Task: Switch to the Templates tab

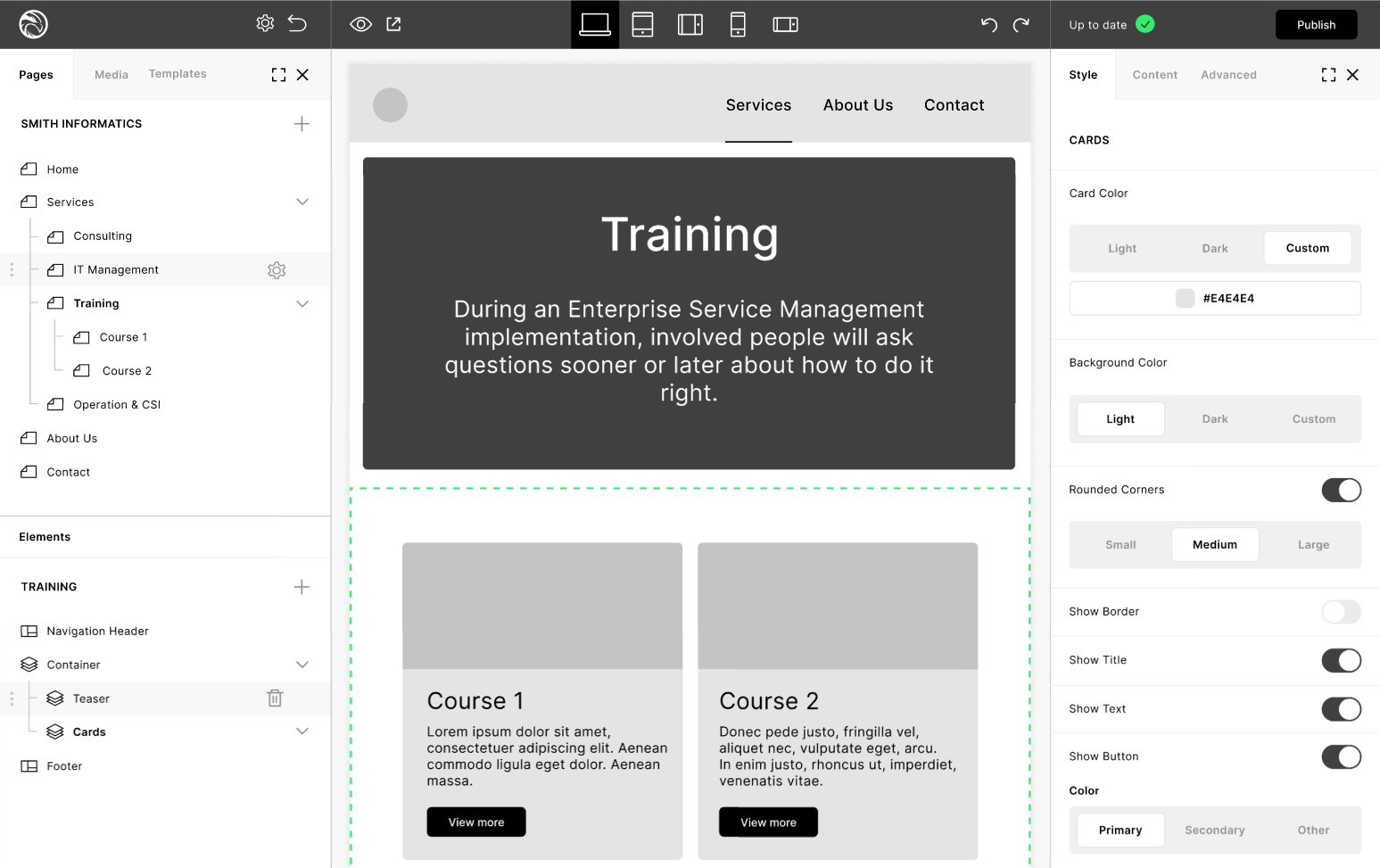Action: pyautogui.click(x=178, y=74)
